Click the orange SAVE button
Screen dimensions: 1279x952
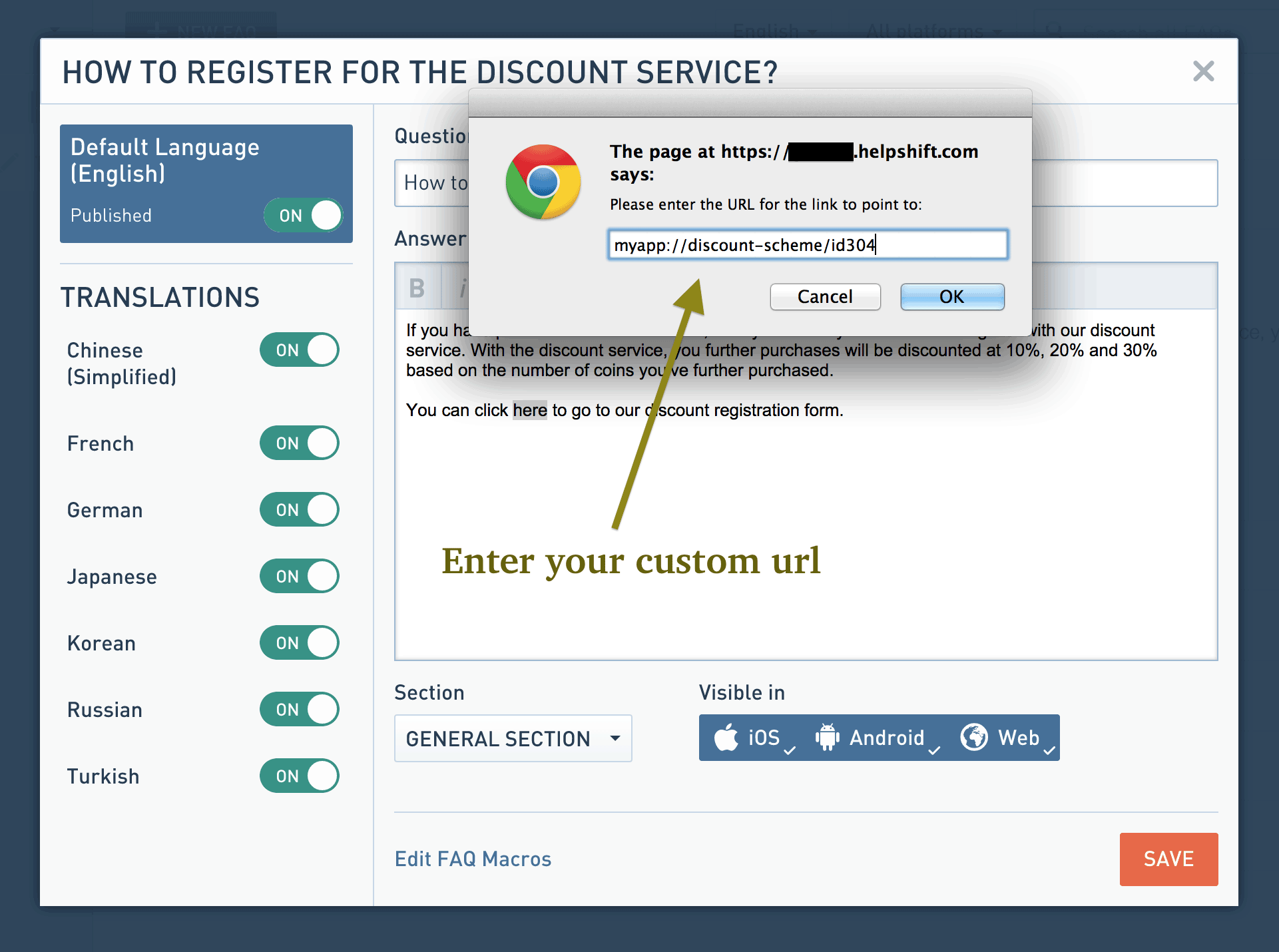(1168, 859)
